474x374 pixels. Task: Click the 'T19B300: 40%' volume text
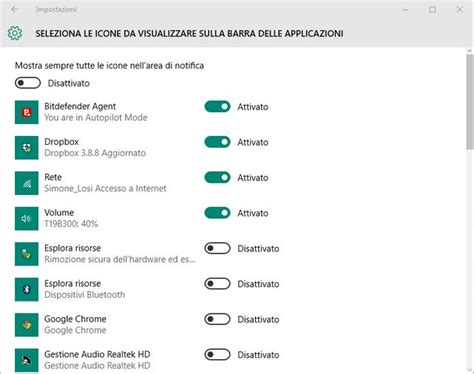pyautogui.click(x=71, y=224)
